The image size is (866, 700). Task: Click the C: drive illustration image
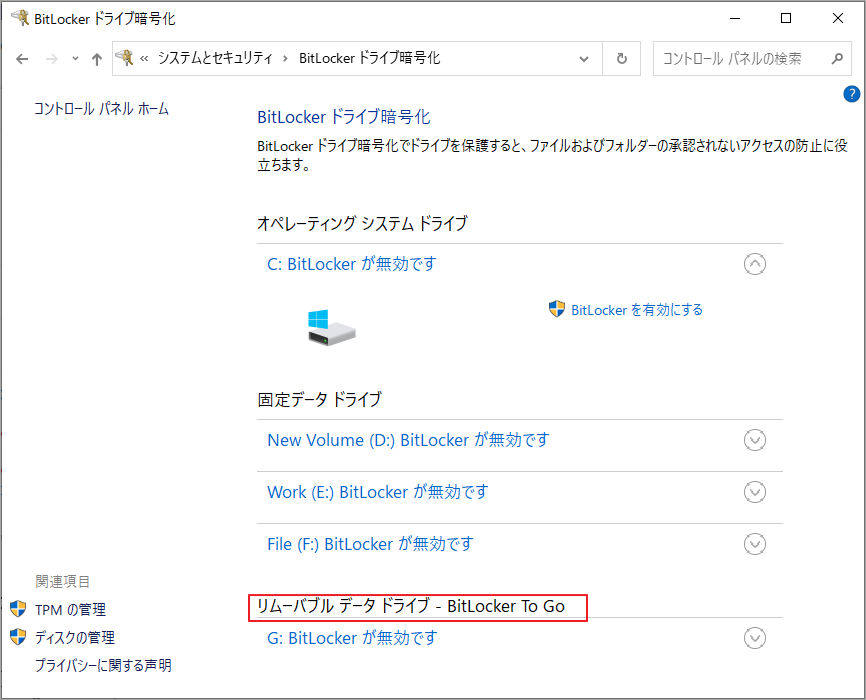coord(332,325)
